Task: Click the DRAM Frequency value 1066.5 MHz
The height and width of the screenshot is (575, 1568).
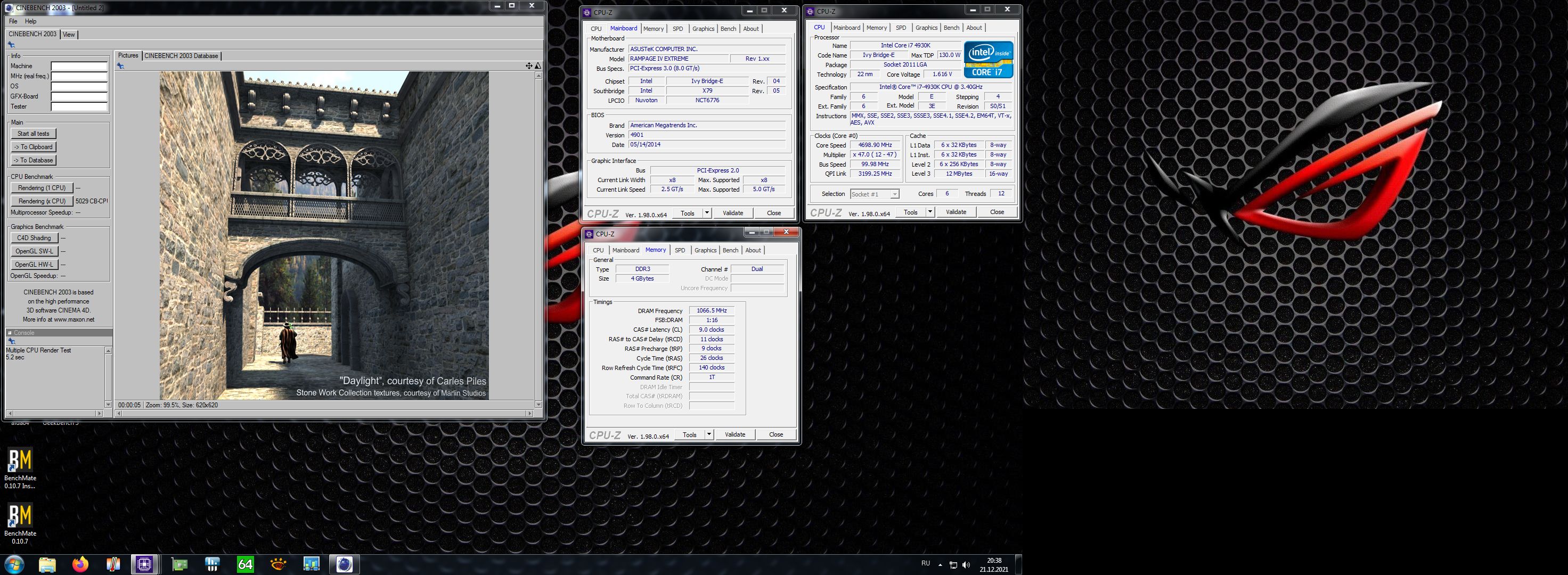Action: 712,311
